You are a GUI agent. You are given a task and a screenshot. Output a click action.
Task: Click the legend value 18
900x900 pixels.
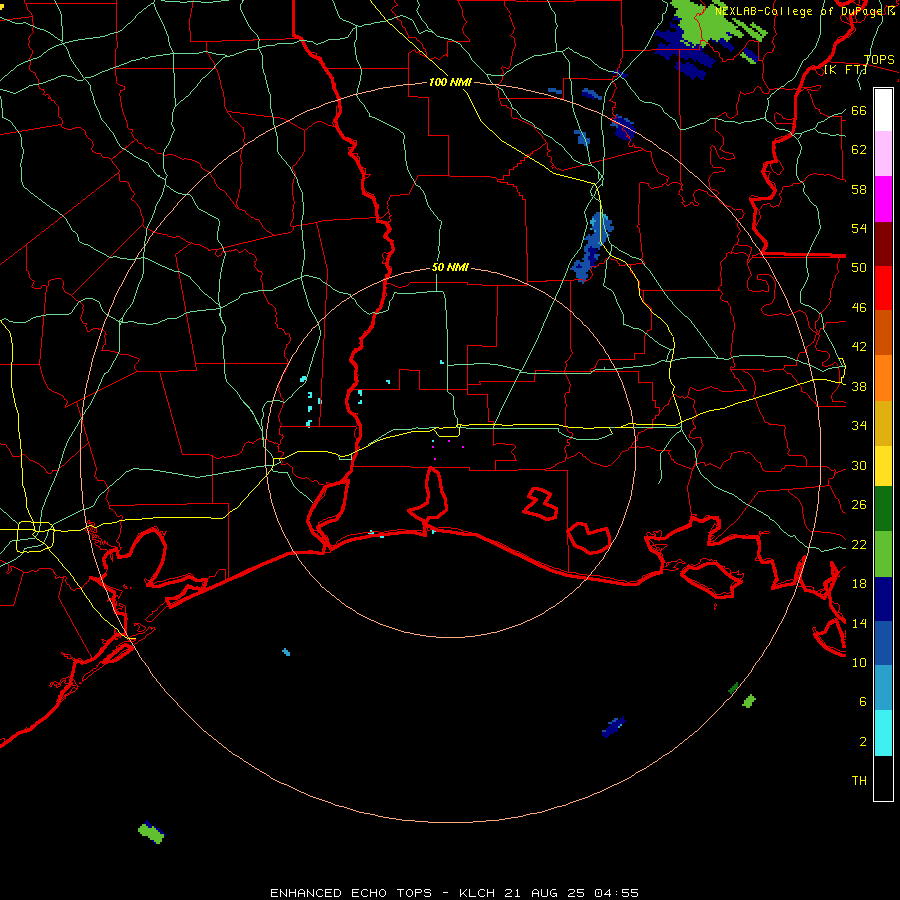point(859,583)
